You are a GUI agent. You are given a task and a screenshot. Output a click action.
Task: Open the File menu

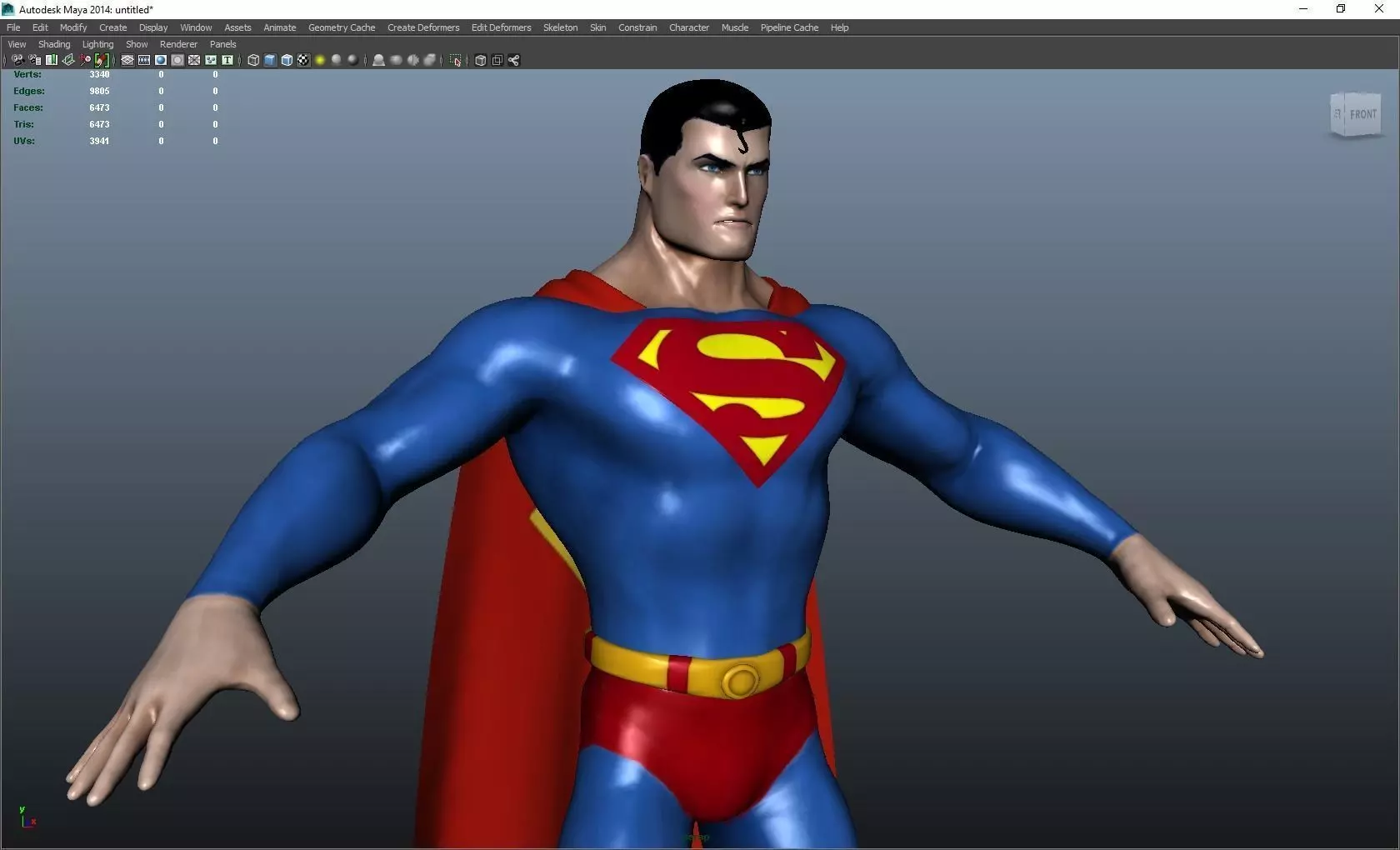13,27
